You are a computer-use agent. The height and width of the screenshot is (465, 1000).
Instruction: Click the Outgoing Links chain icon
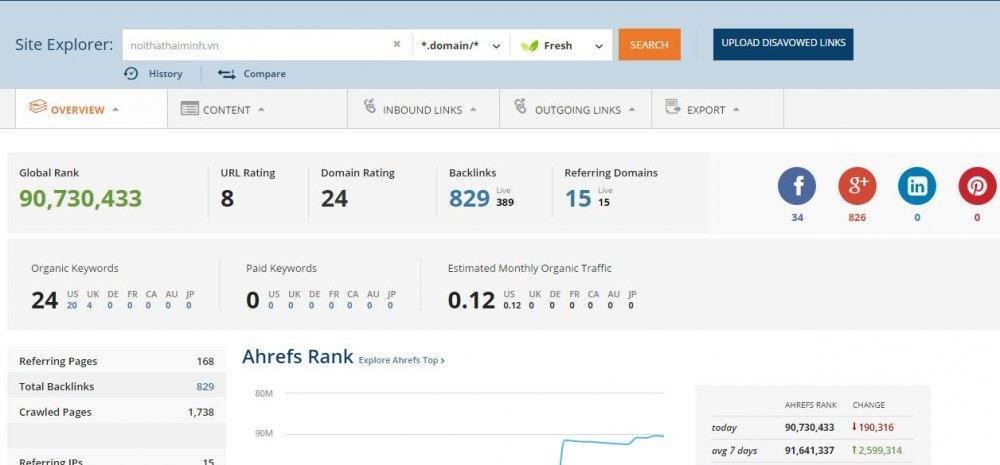(521, 107)
